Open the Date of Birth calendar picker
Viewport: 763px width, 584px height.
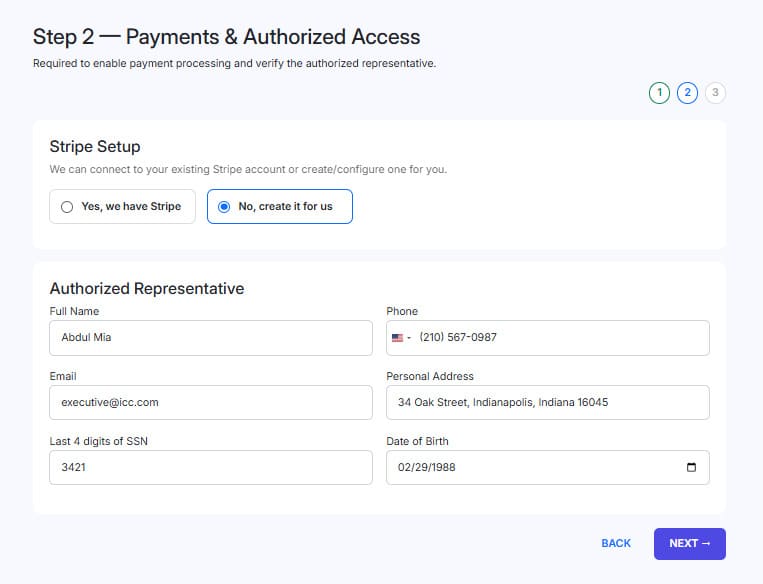pyautogui.click(x=691, y=467)
